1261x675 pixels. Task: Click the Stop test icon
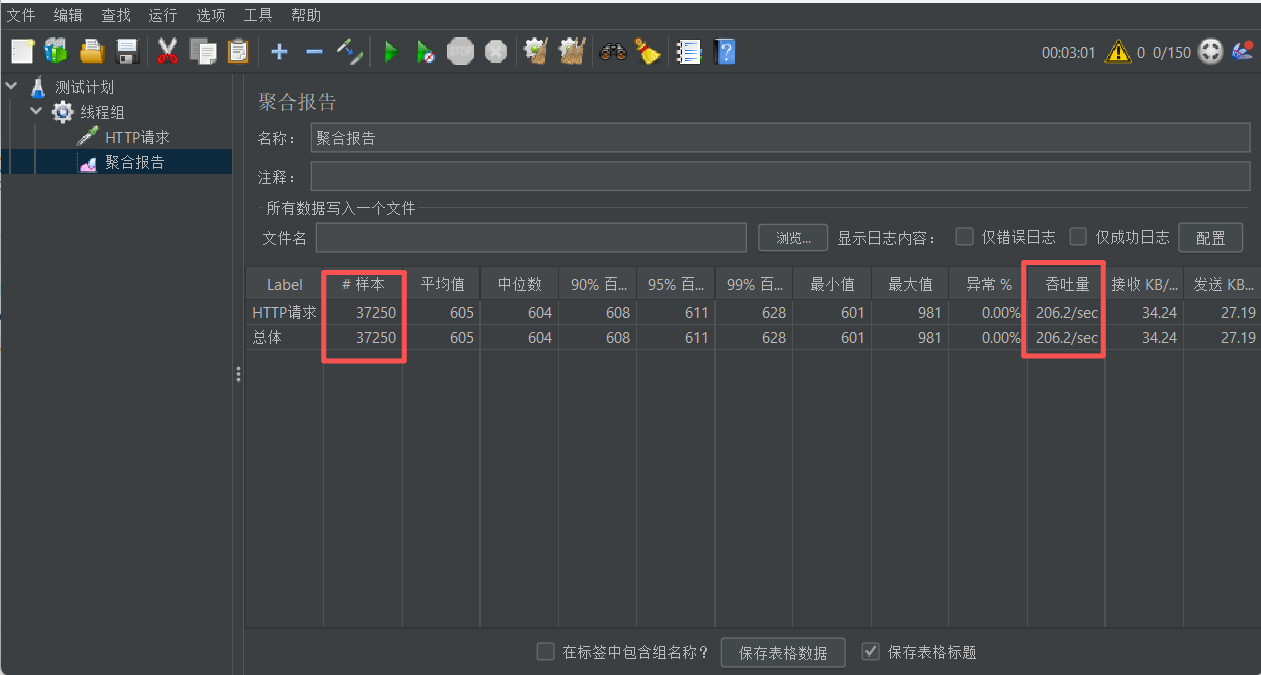click(x=460, y=51)
